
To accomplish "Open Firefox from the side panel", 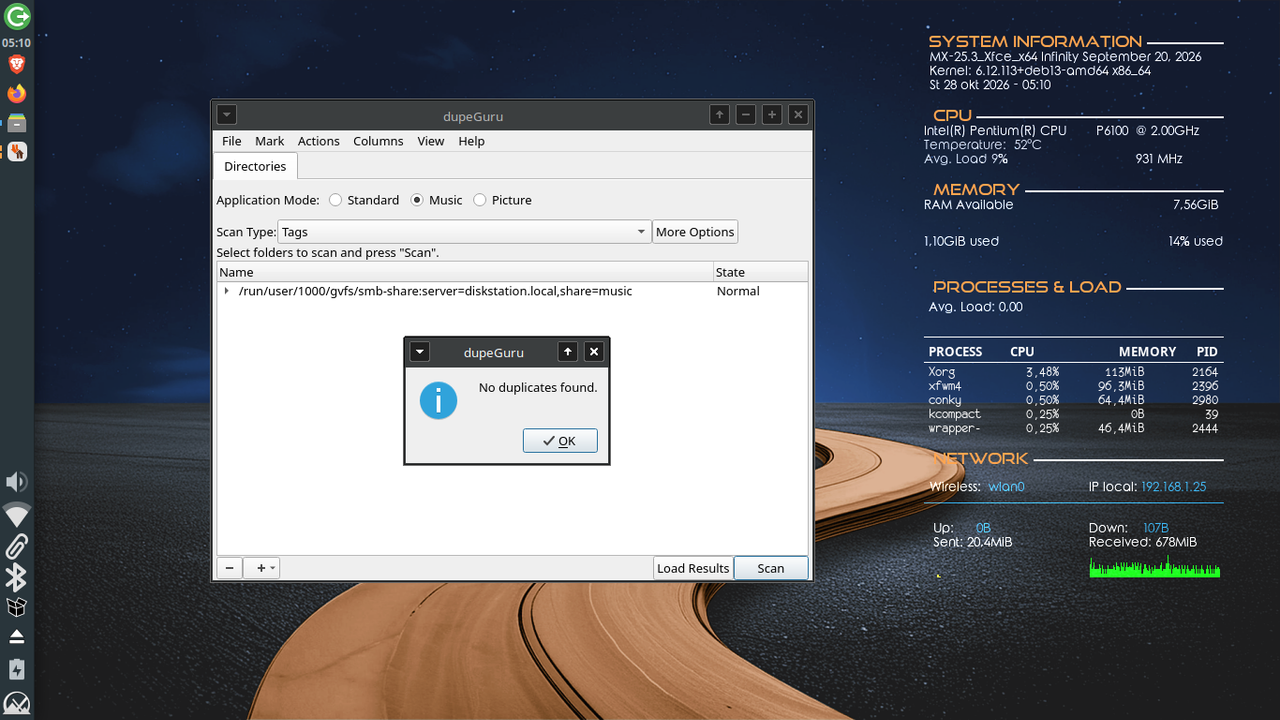I will (16, 94).
